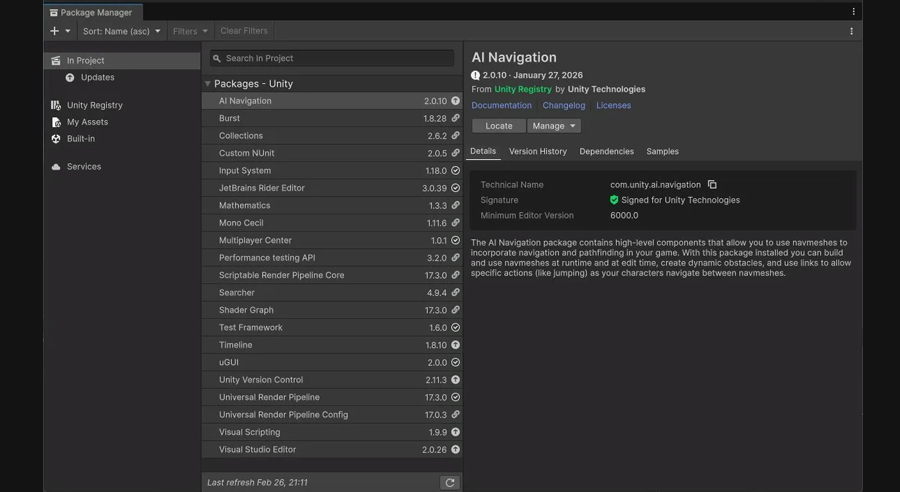This screenshot has height=492, width=900.
Task: Click the refresh package list icon
Action: coord(450,482)
